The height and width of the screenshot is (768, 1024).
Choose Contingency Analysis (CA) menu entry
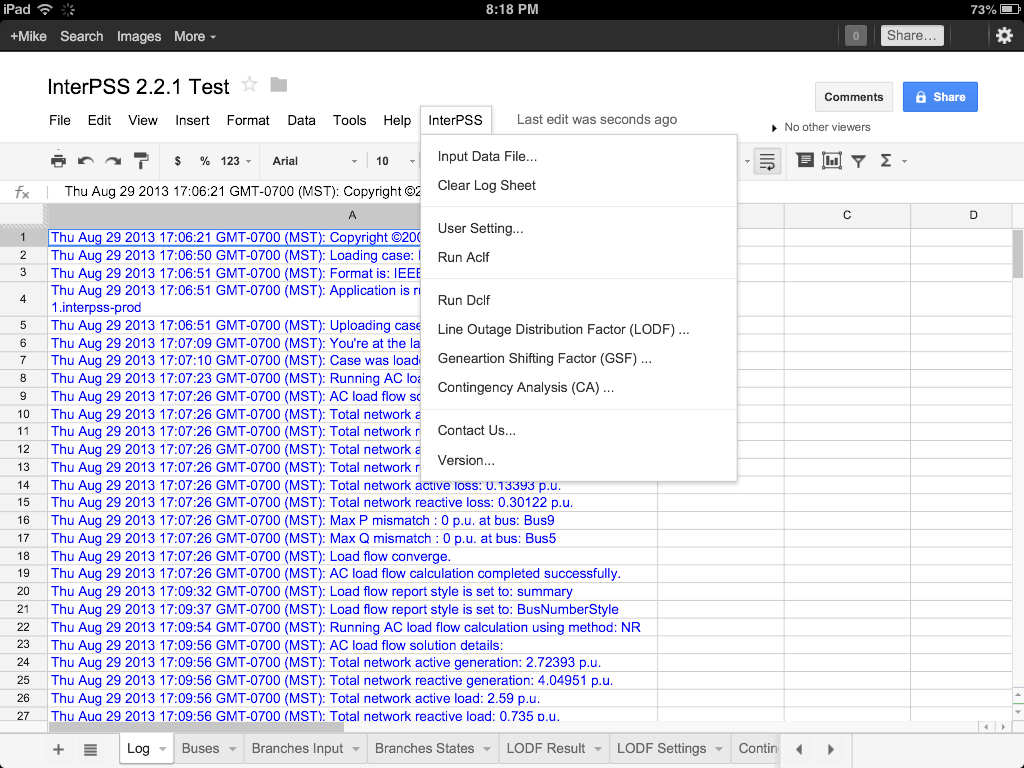click(x=525, y=387)
